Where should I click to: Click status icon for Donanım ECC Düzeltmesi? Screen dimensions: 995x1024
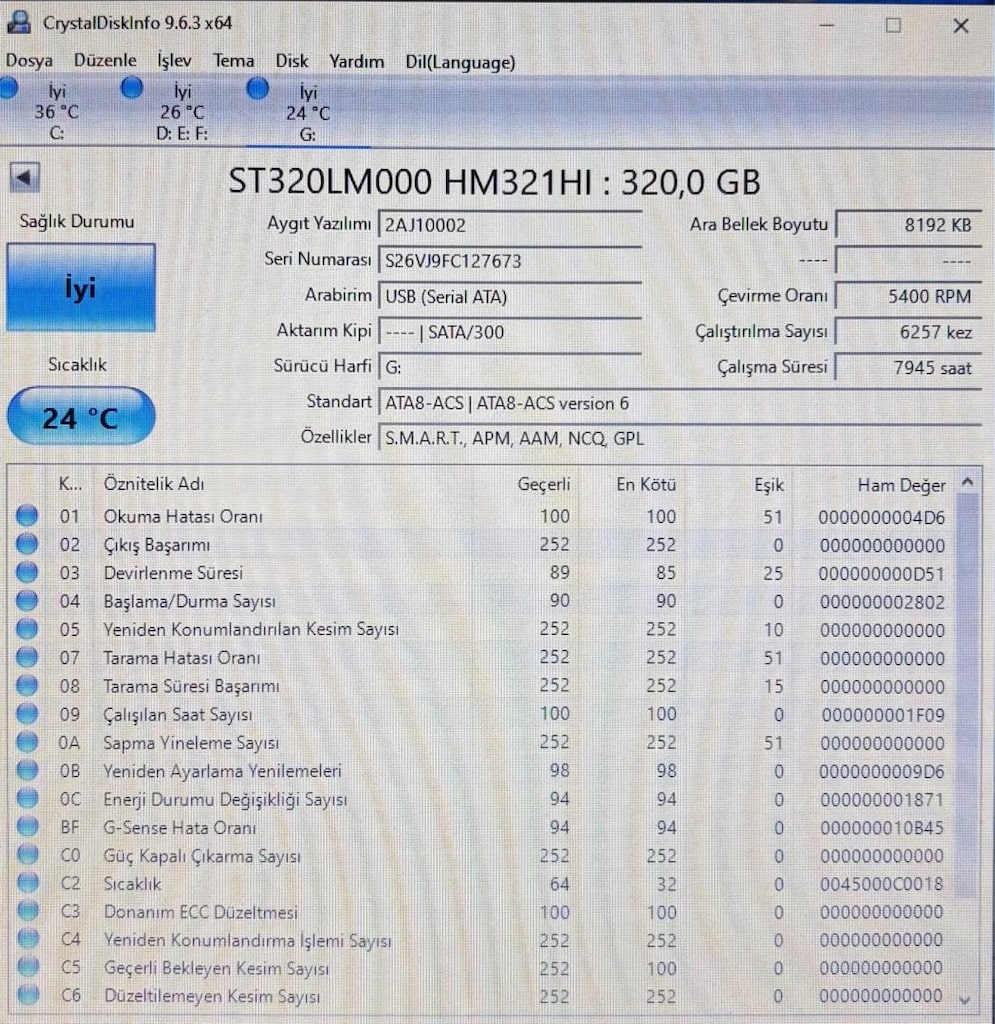tap(27, 912)
